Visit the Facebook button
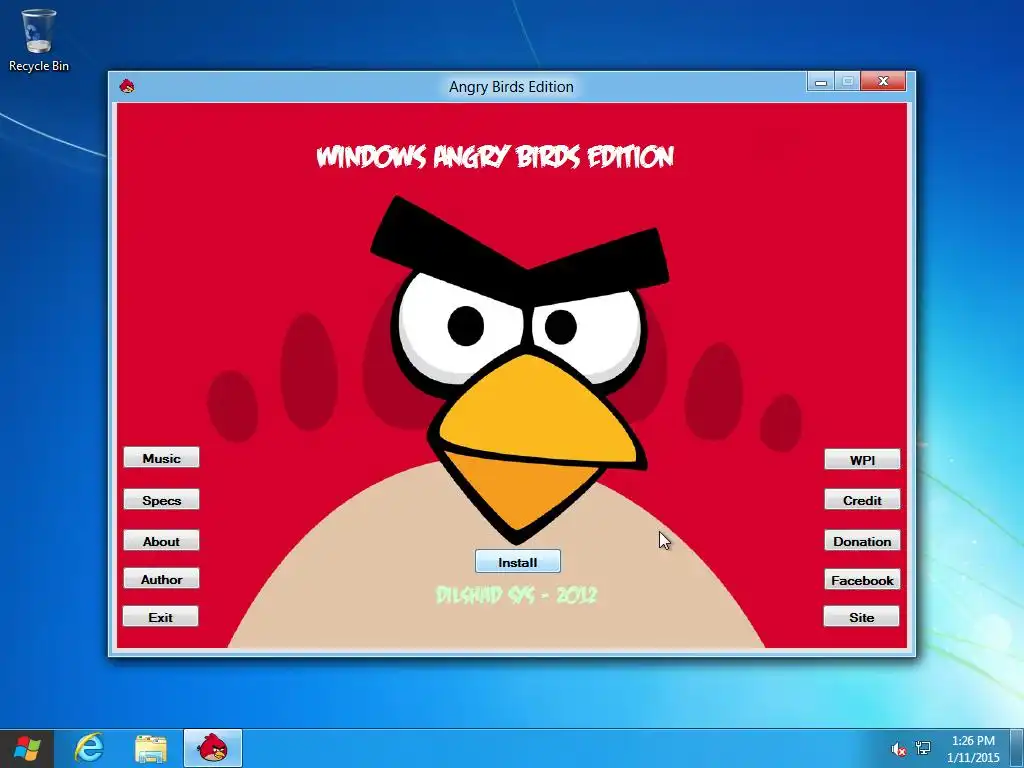Image resolution: width=1024 pixels, height=768 pixels. click(x=862, y=579)
